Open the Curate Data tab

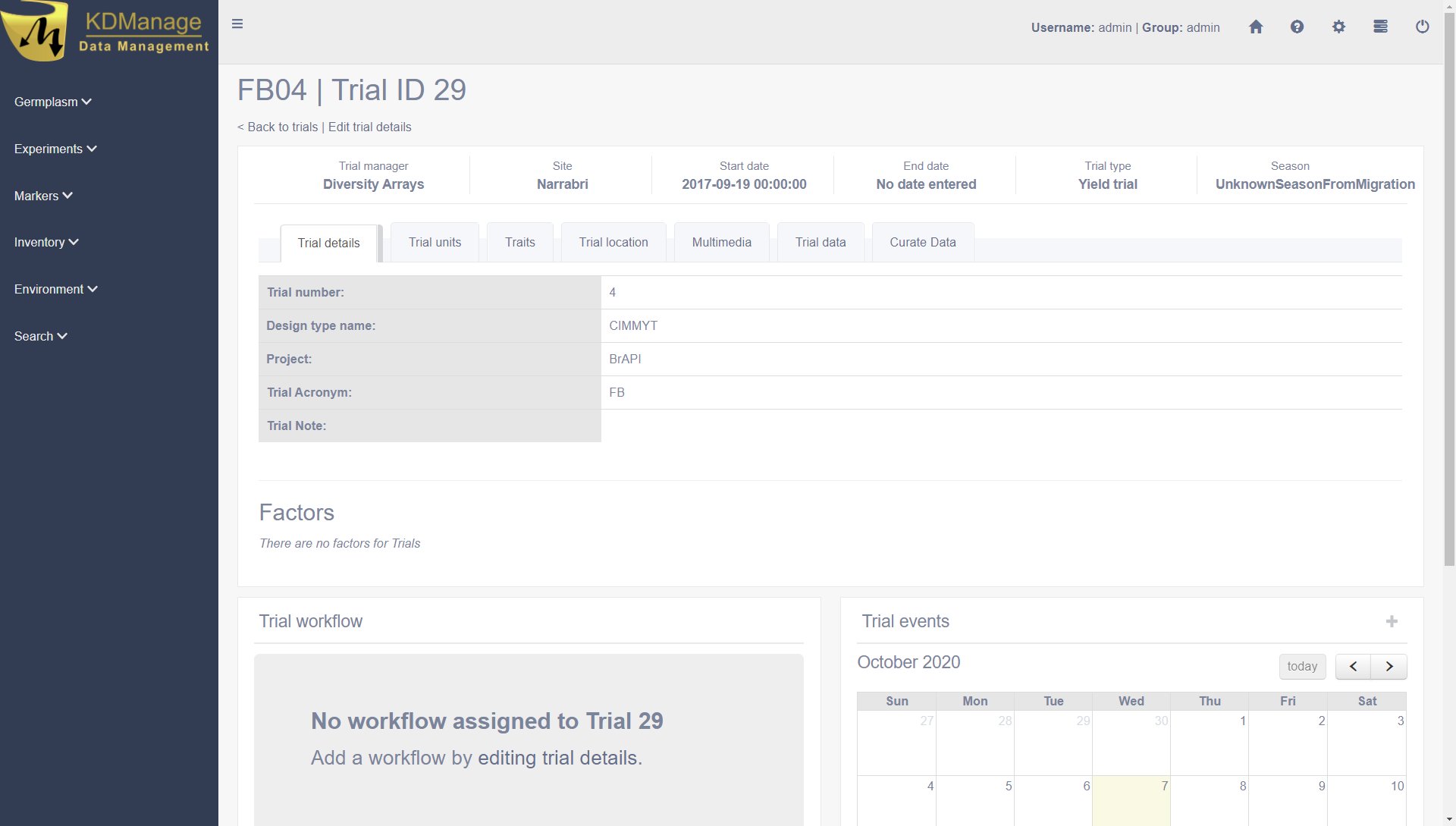click(x=922, y=242)
